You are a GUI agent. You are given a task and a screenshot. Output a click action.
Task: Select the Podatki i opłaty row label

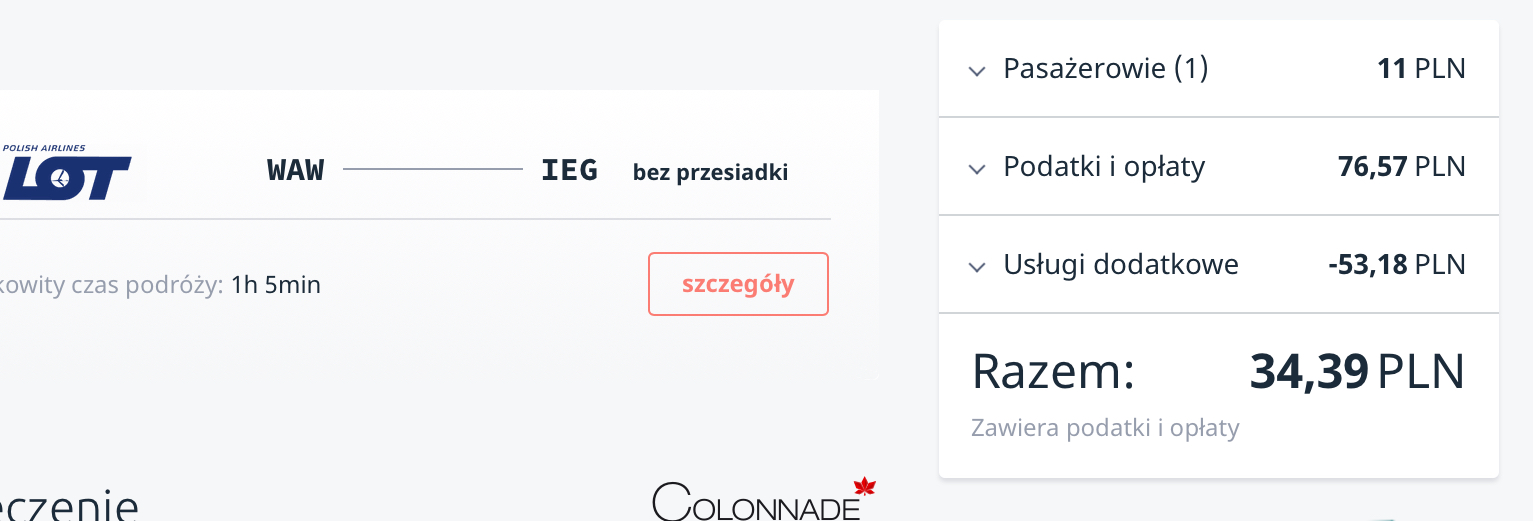pyautogui.click(x=1104, y=167)
